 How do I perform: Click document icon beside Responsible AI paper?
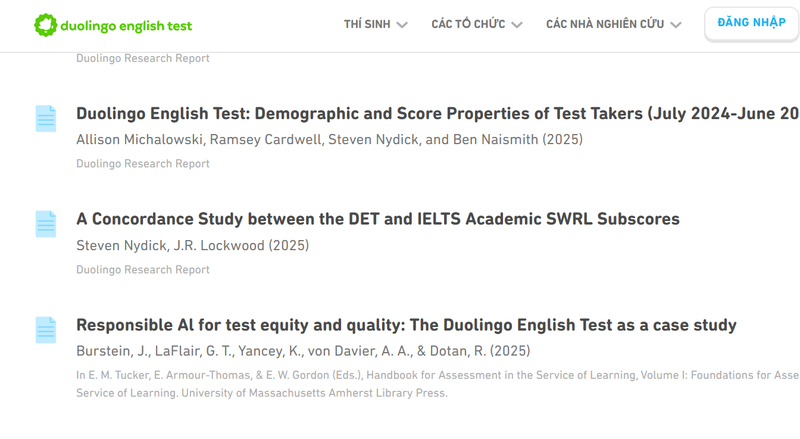[x=46, y=330]
